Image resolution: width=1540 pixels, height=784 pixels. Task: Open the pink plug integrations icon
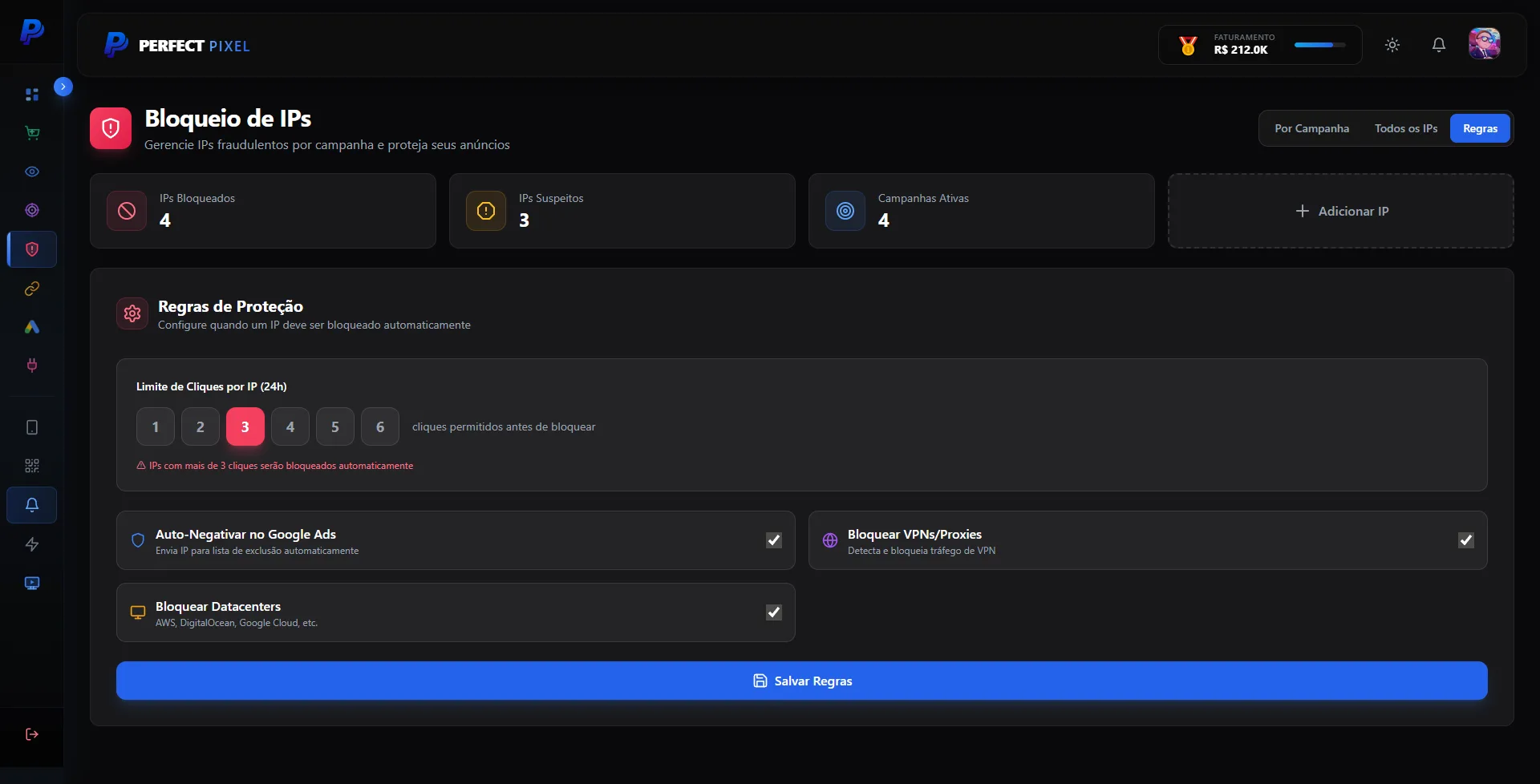point(32,366)
